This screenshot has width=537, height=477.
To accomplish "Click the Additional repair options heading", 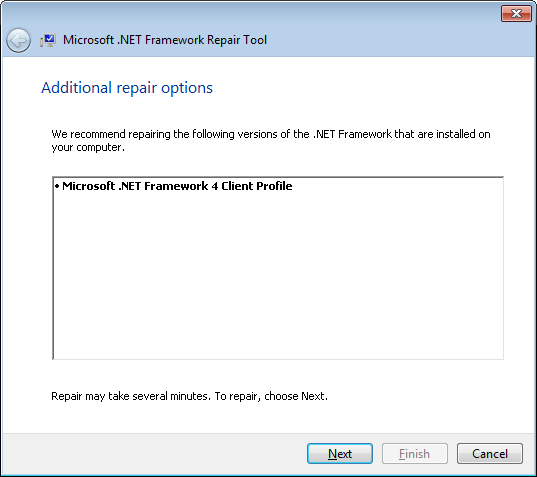I will coord(127,88).
